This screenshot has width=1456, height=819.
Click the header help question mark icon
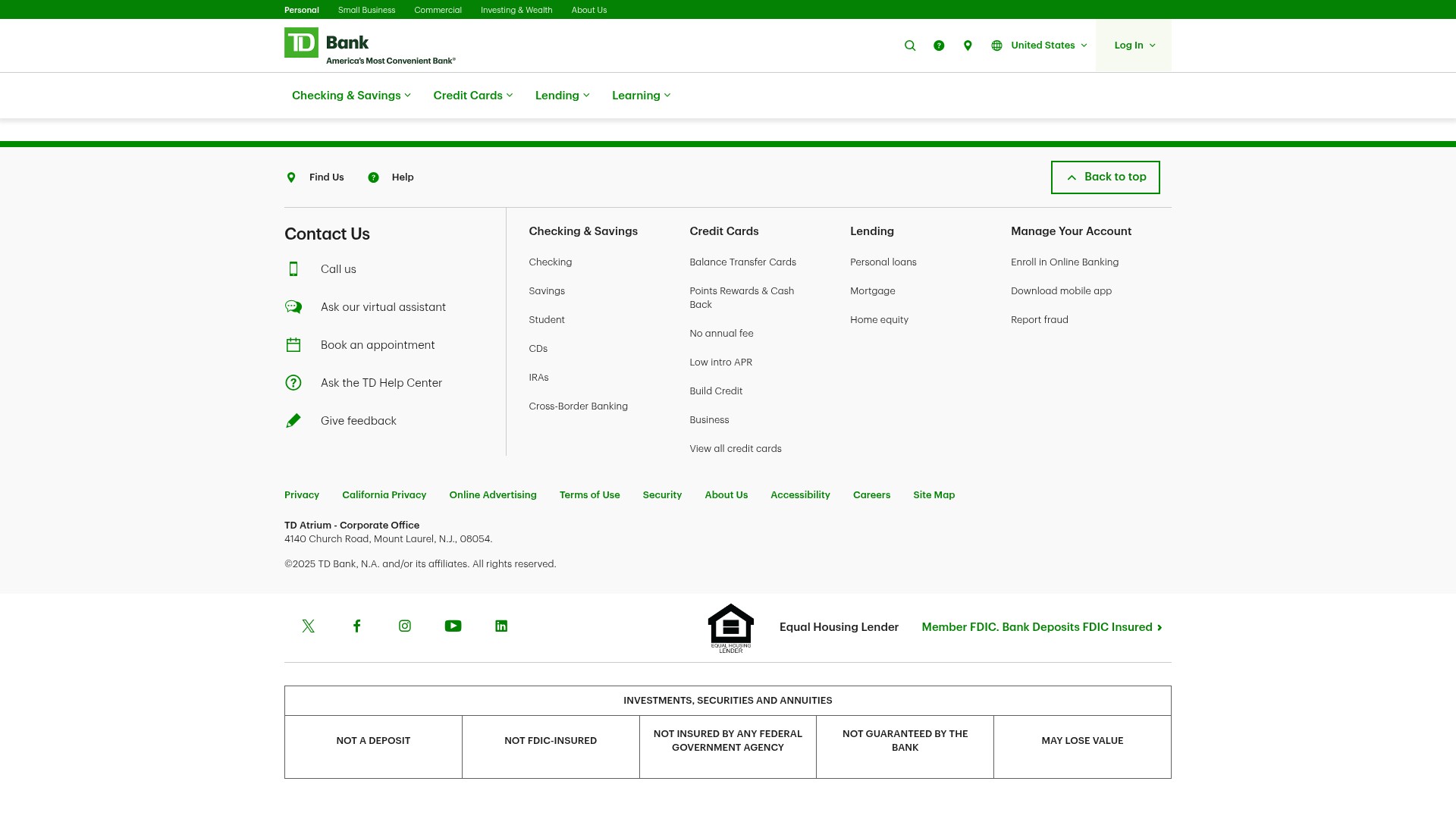pyautogui.click(x=939, y=45)
